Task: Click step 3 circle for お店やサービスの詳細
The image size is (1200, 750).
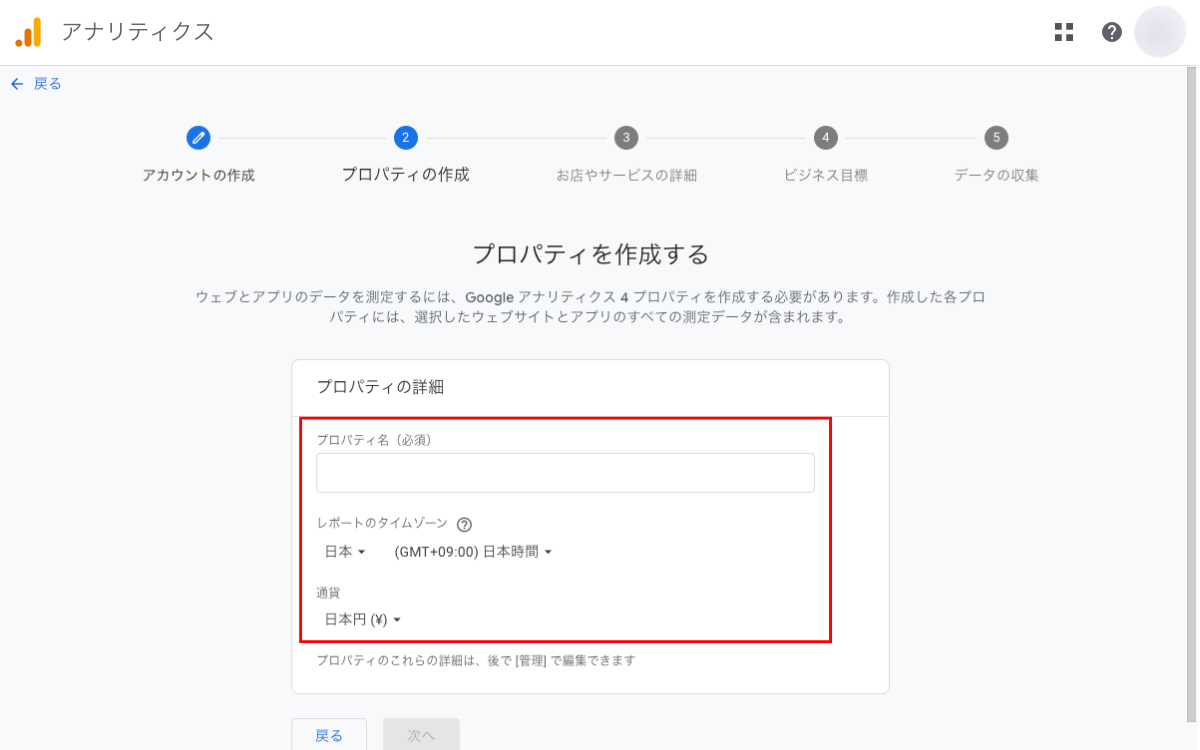Action: [626, 137]
